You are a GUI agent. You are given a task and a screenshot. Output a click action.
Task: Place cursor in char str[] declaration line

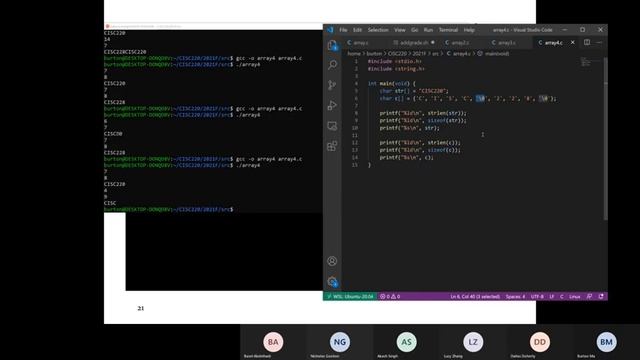[x=414, y=91]
